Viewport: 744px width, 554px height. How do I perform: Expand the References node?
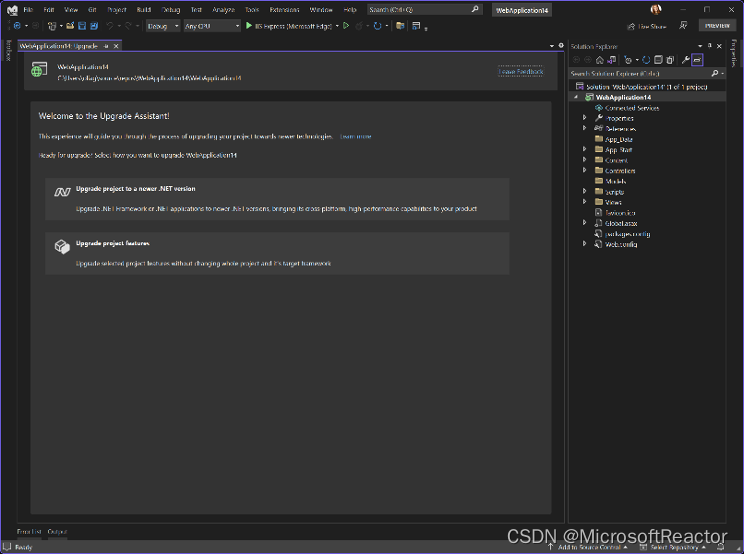[585, 128]
